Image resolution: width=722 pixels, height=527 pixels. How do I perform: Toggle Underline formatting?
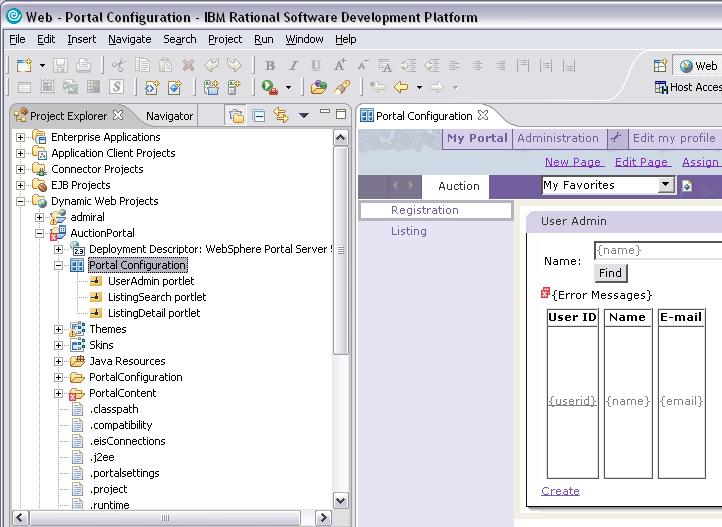point(316,66)
